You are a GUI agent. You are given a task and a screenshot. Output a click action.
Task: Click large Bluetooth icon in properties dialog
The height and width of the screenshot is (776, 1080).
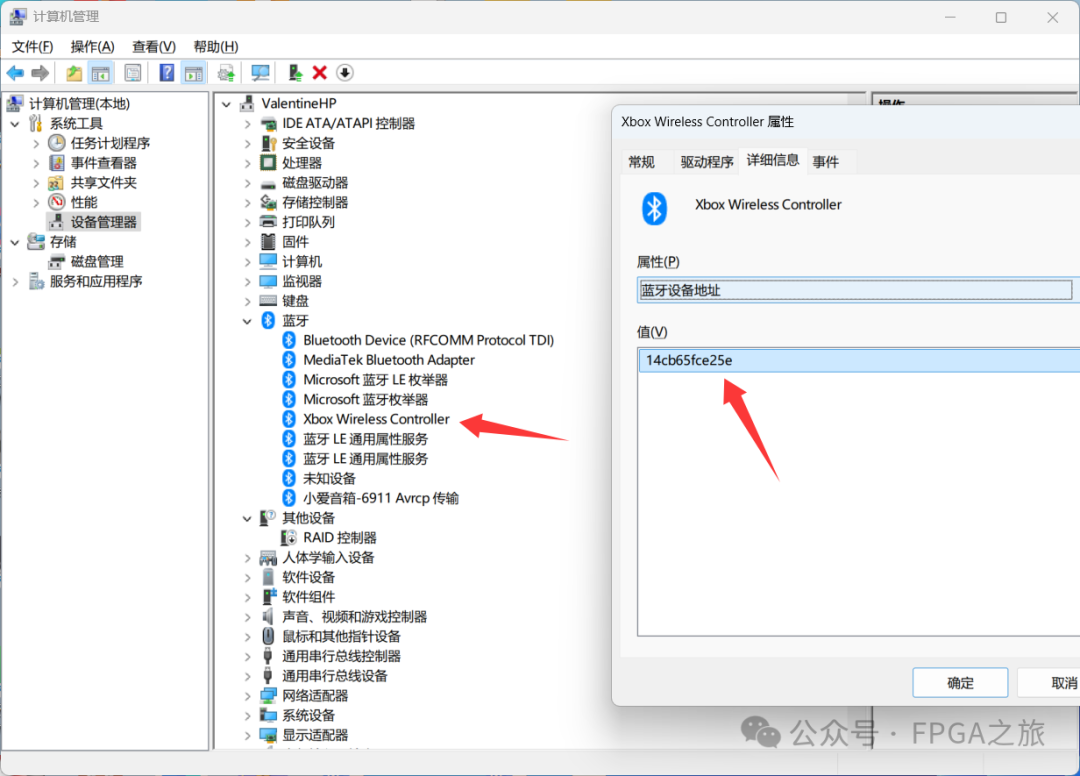(654, 208)
